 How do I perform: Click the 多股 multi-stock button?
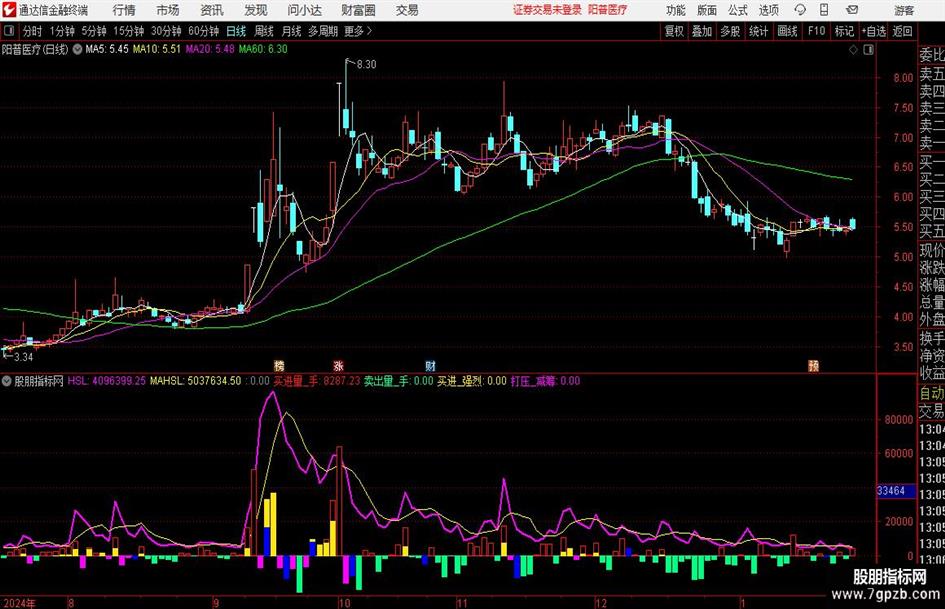(730, 31)
